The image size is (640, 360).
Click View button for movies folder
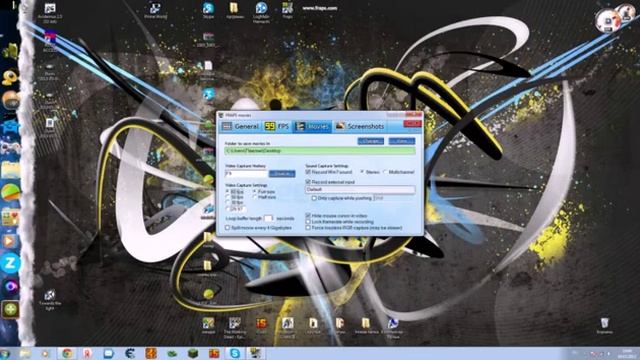[402, 141]
